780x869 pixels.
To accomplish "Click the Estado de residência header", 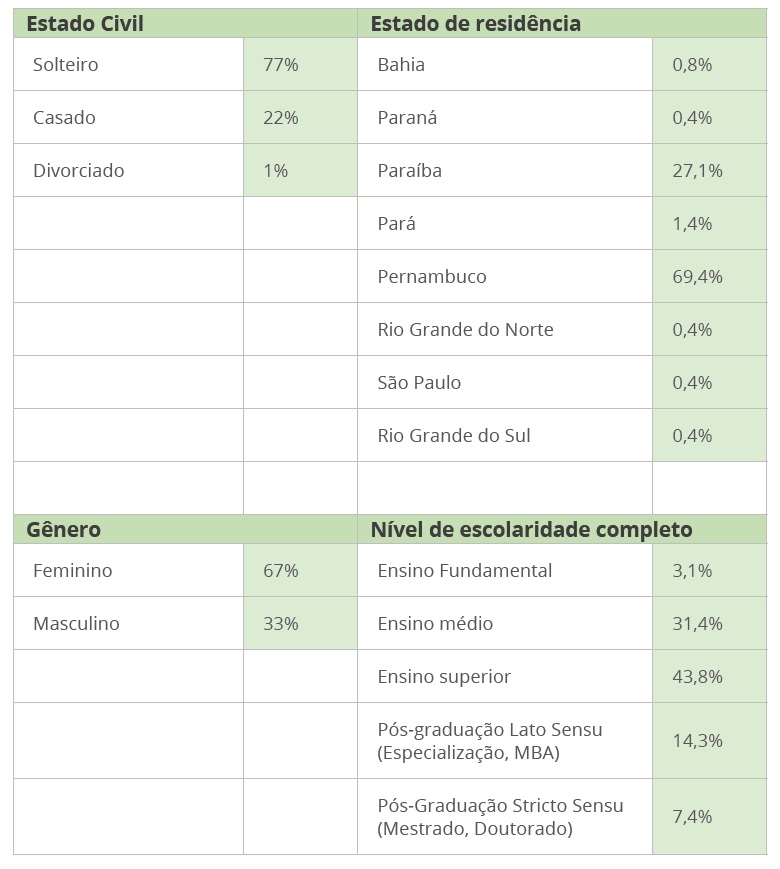I will pos(475,24).
